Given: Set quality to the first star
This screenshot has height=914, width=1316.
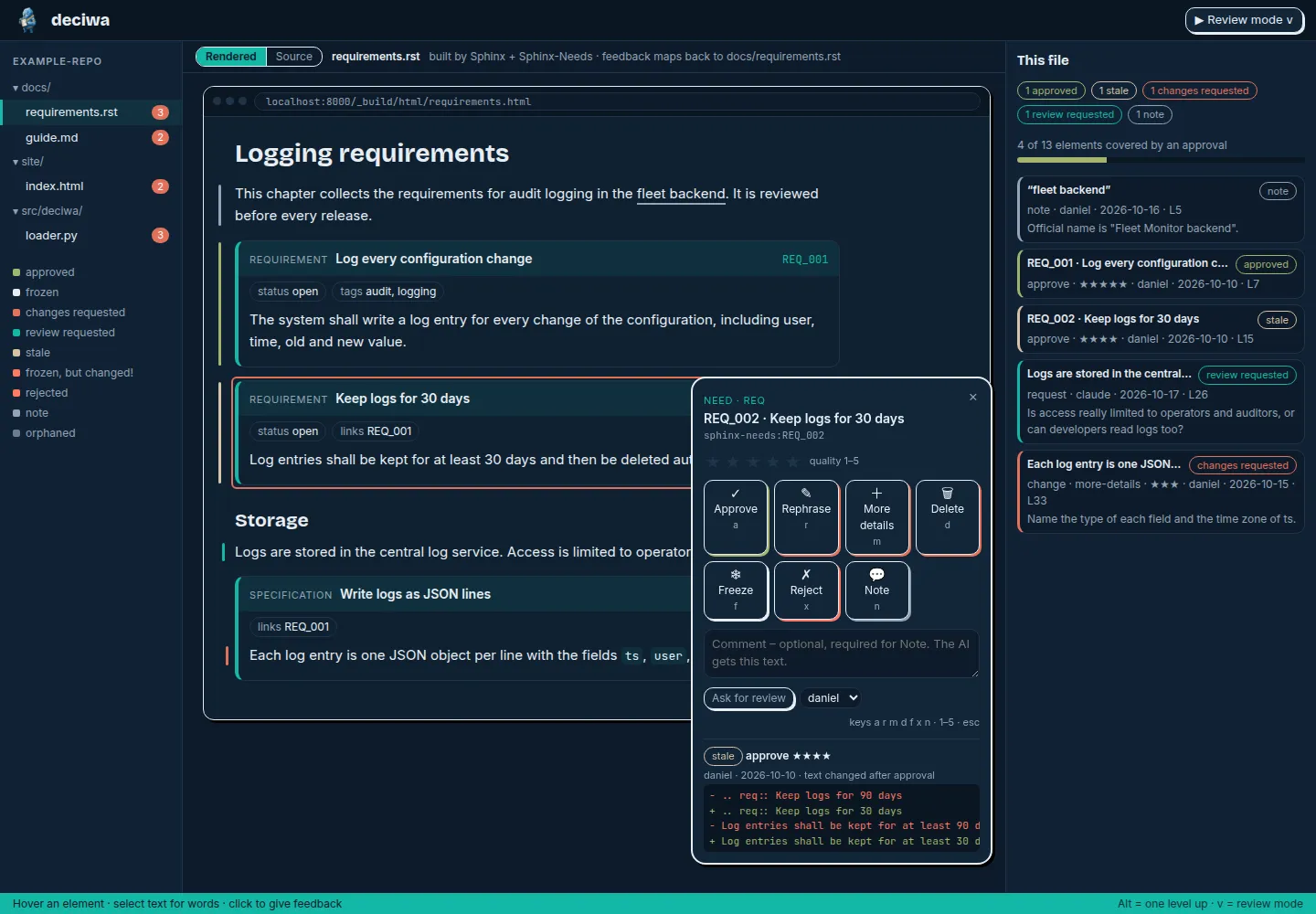Looking at the screenshot, I should coord(714,462).
